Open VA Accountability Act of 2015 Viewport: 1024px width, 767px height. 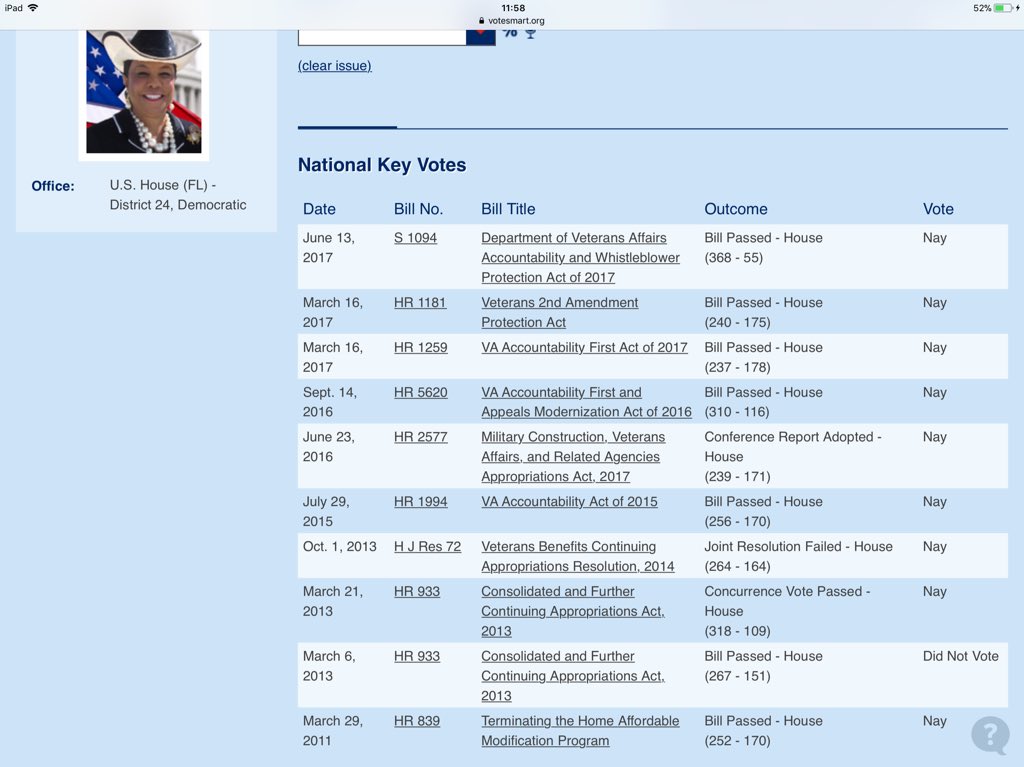[569, 502]
